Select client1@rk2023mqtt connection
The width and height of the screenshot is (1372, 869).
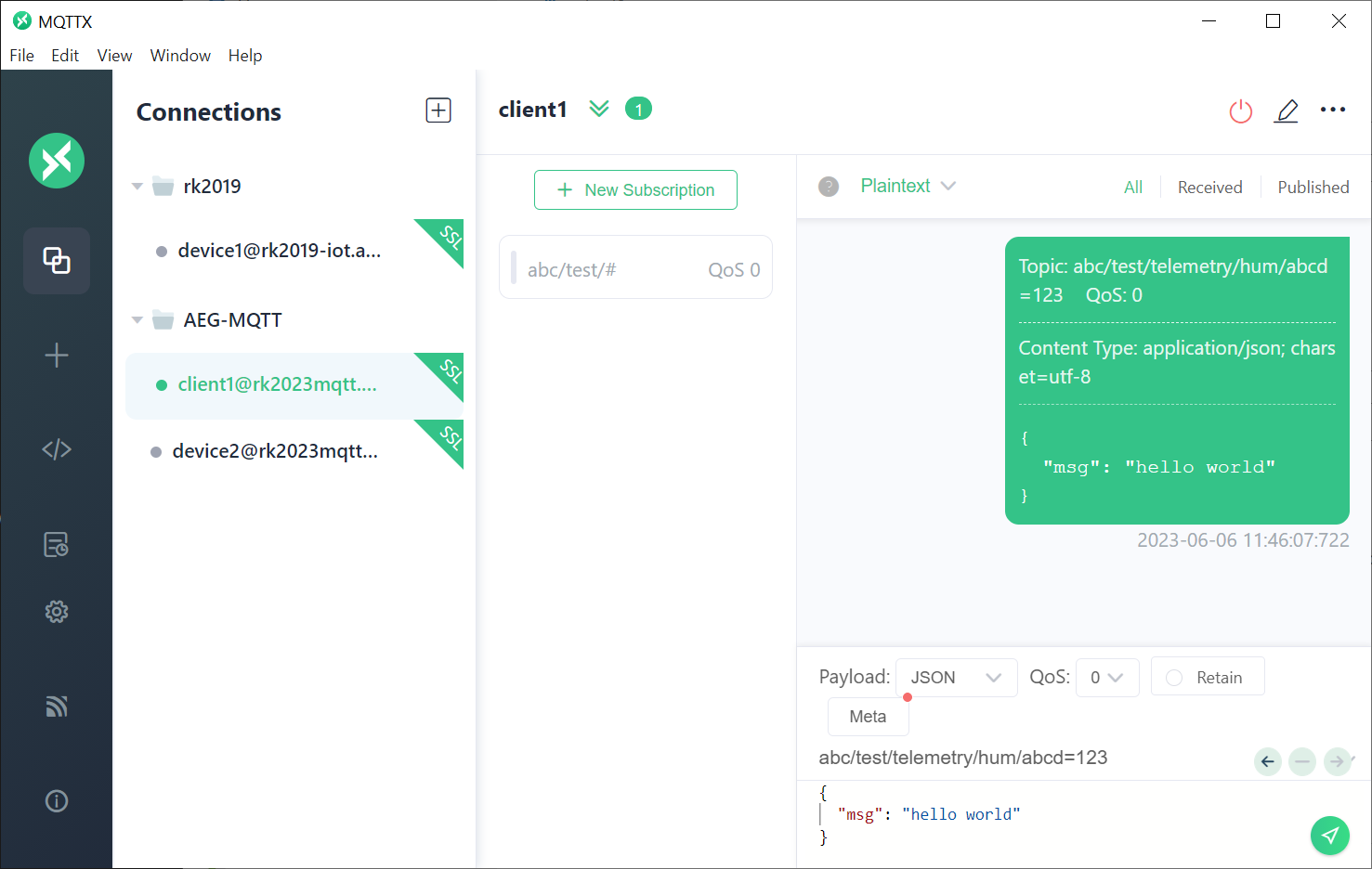point(294,385)
